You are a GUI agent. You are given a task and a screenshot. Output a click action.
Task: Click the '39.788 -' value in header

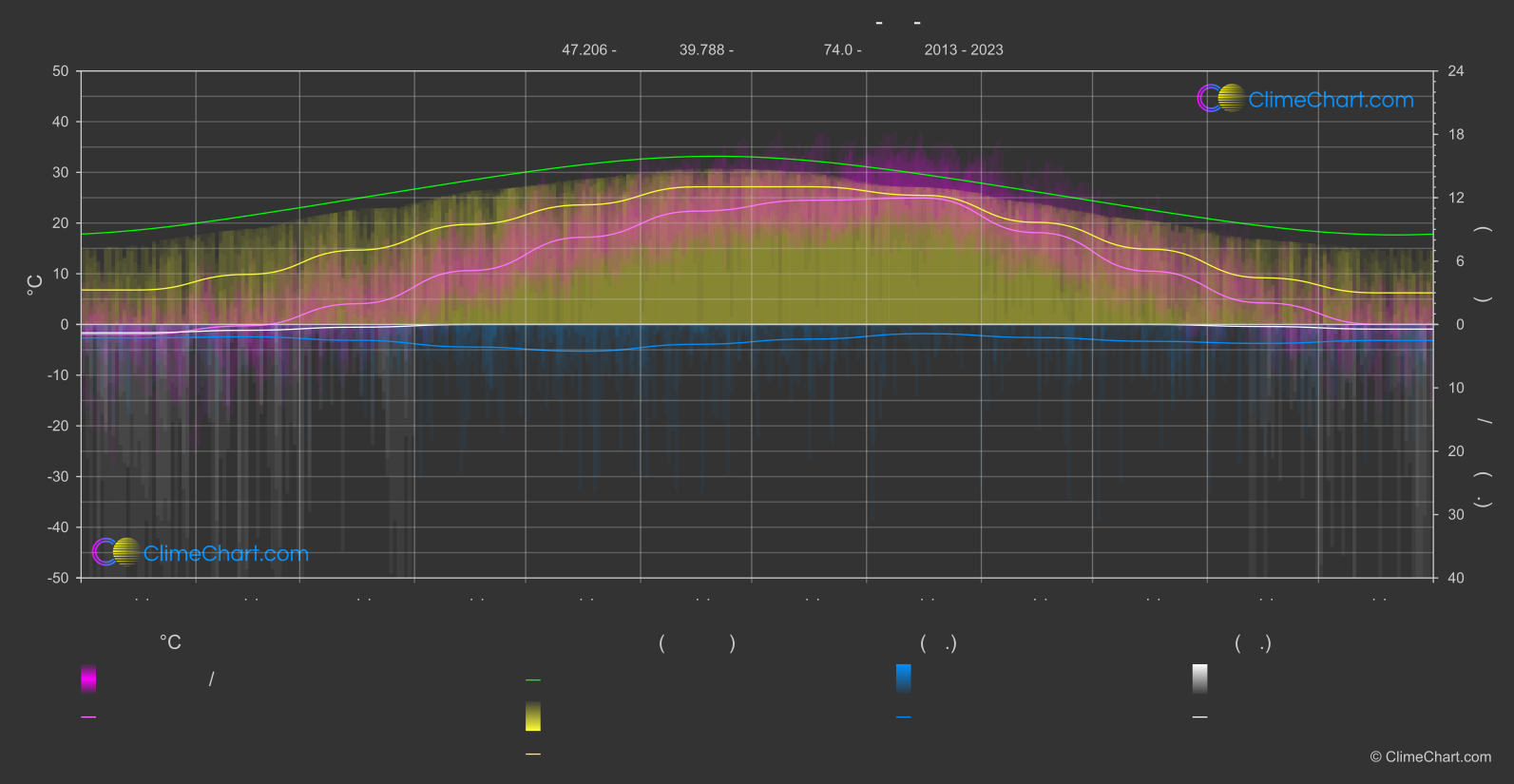pyautogui.click(x=706, y=49)
